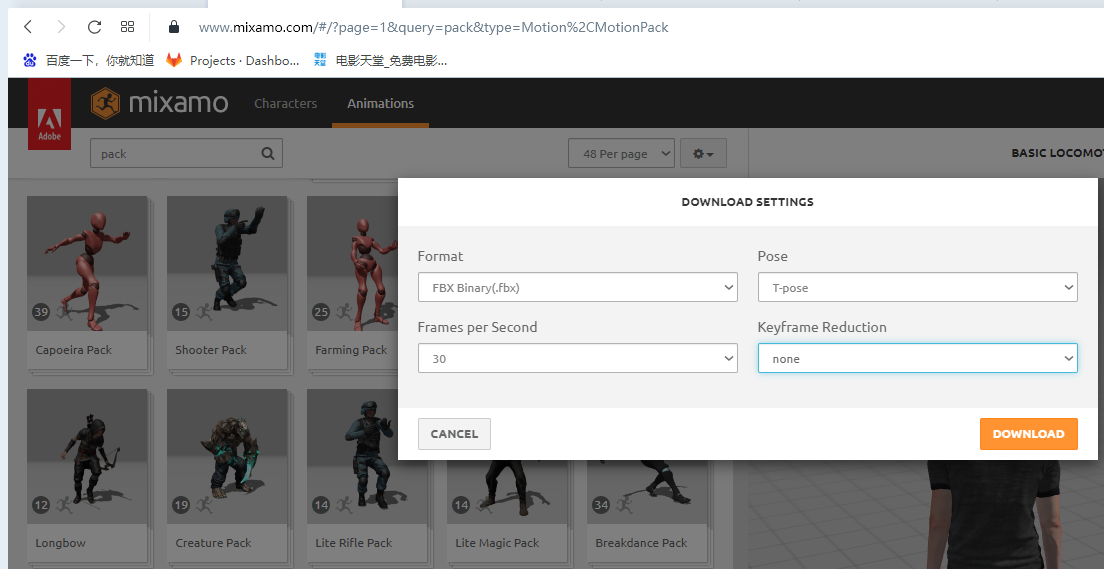Click the running figure icon on Shooter Pack
The image size is (1104, 569).
click(x=203, y=312)
